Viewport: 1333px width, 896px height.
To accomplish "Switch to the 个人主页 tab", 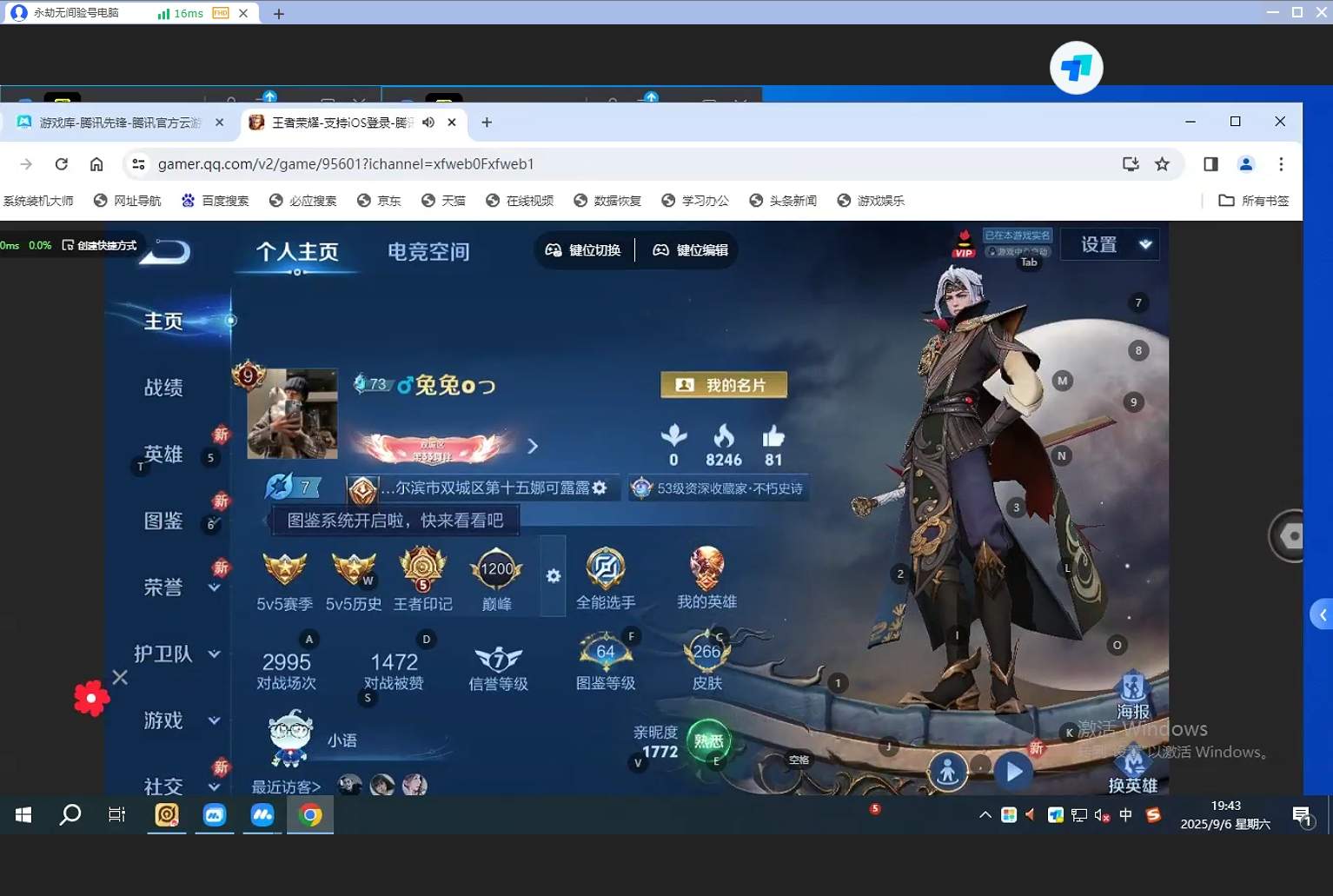I will (x=297, y=251).
